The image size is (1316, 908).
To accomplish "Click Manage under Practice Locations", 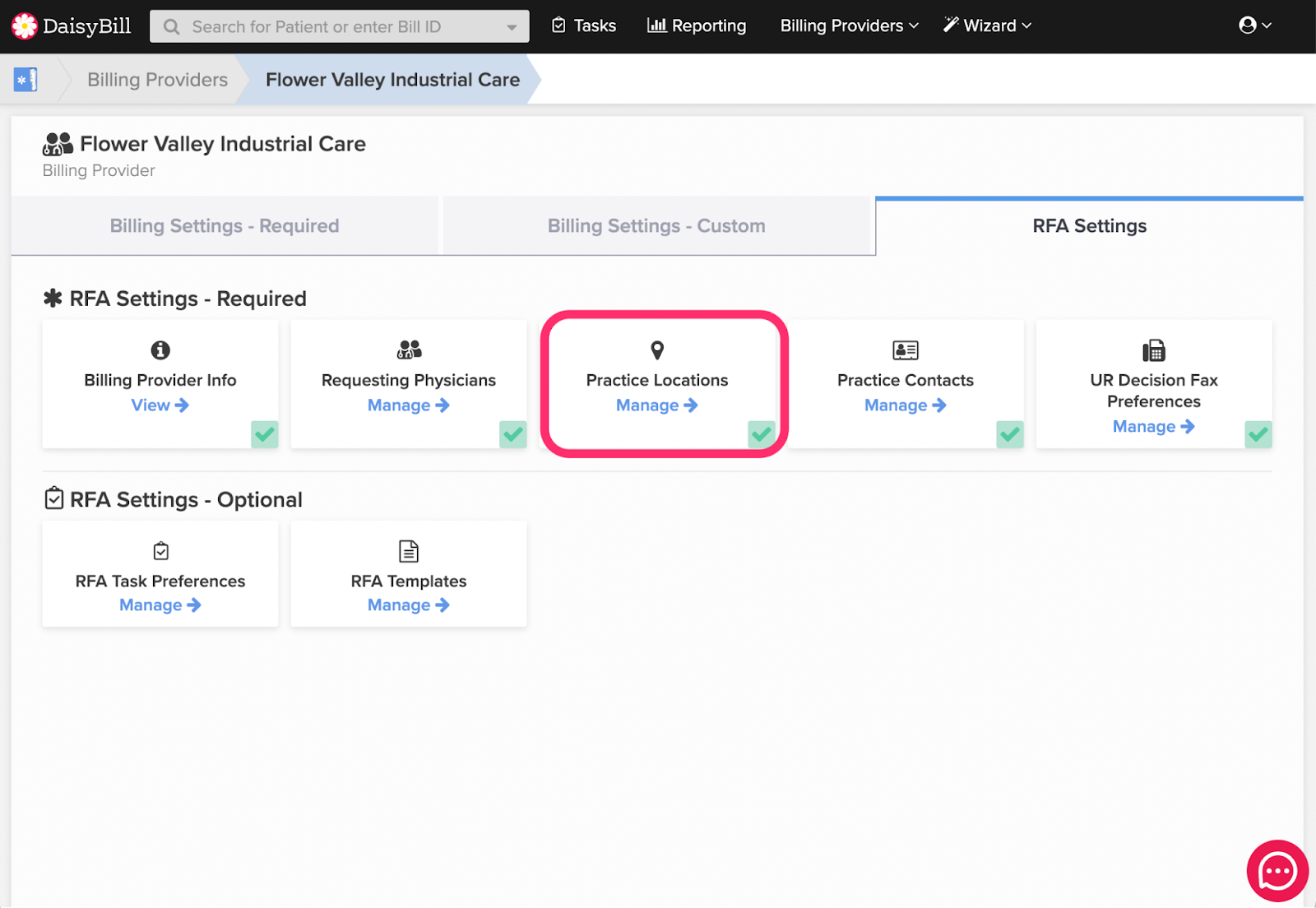I will 657,405.
